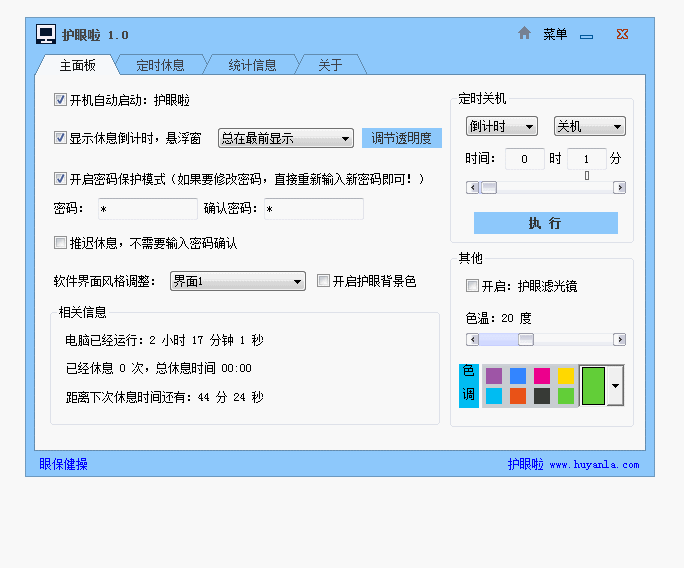684x568 pixels.
Task: Open the 菜单 menu
Action: click(555, 34)
